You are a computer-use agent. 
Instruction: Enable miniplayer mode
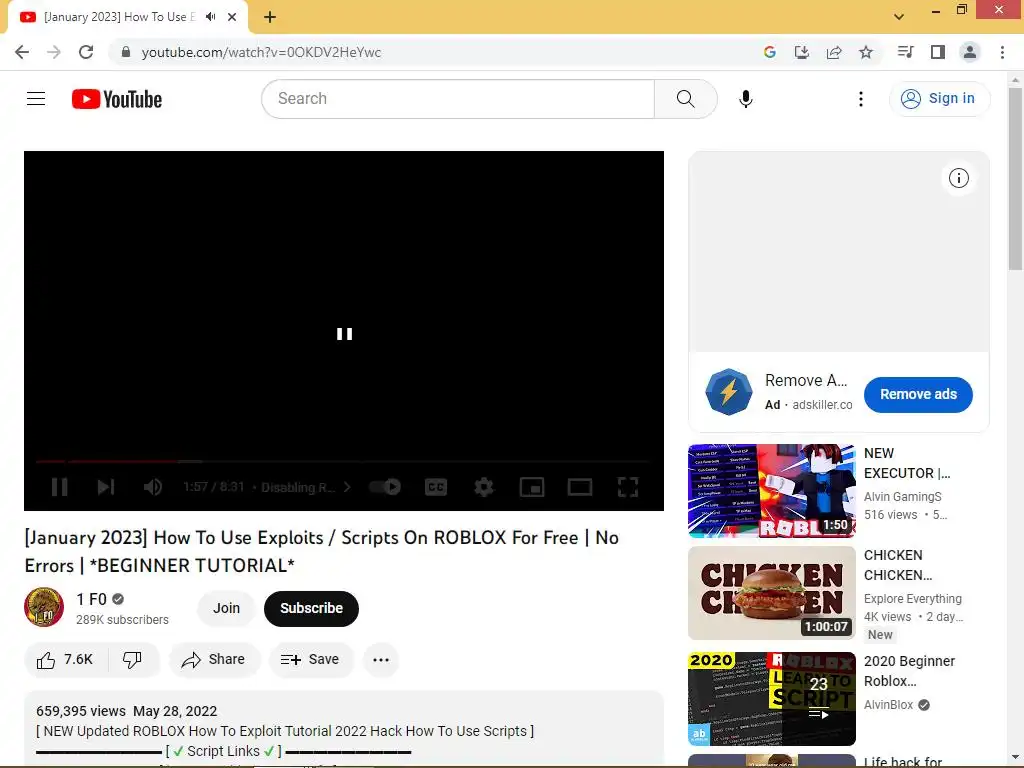[x=532, y=487]
